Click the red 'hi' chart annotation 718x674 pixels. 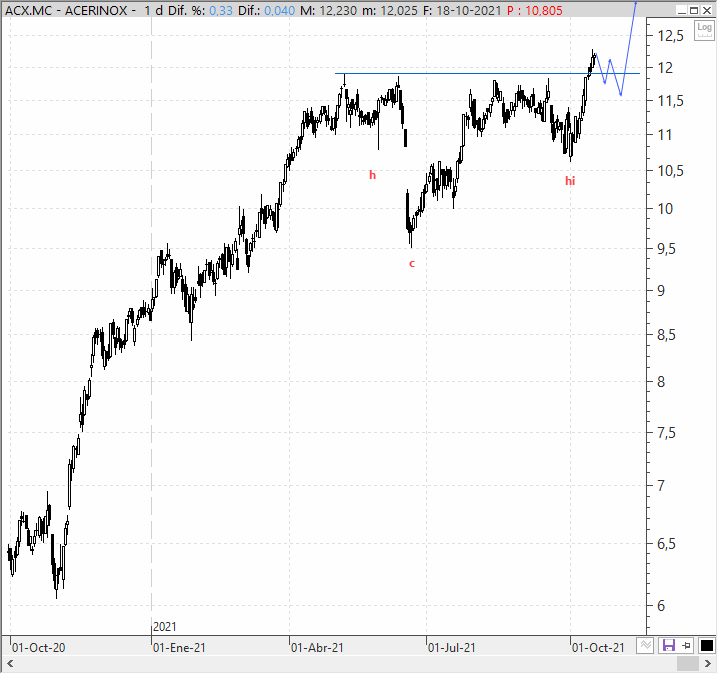click(x=570, y=181)
